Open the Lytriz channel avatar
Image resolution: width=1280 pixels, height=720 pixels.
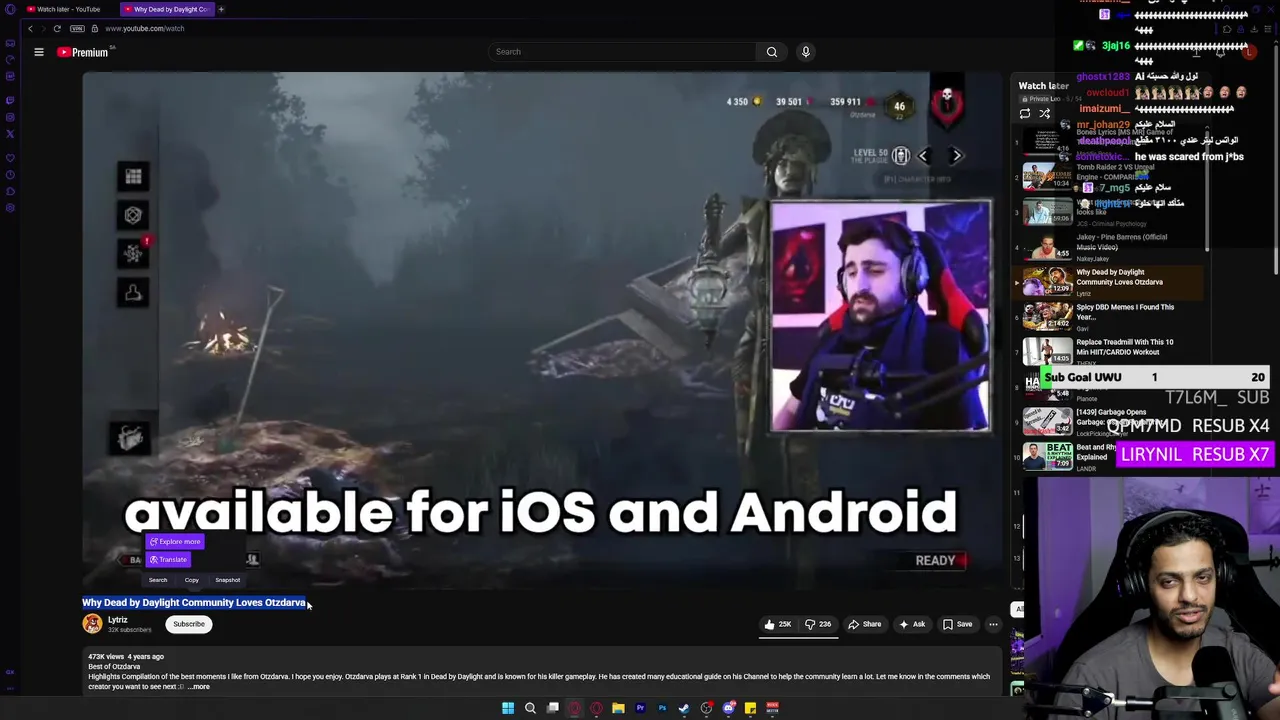(92, 624)
